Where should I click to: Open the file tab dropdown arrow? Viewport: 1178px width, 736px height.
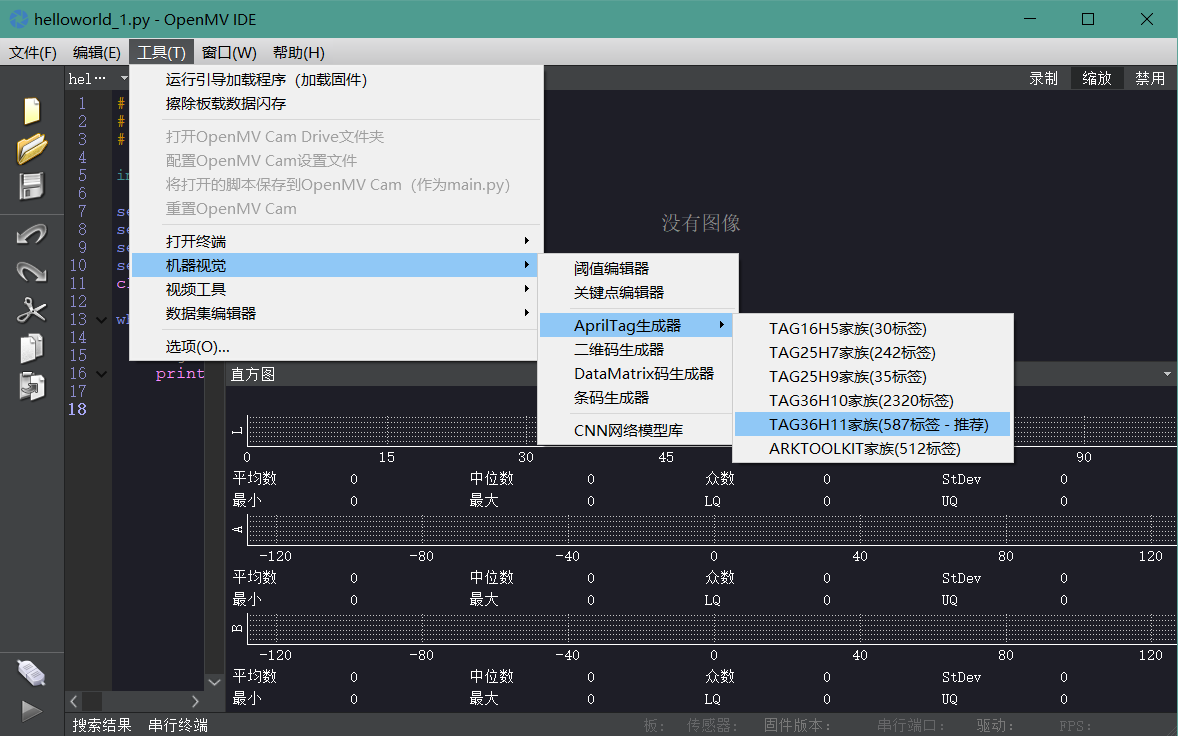point(123,77)
